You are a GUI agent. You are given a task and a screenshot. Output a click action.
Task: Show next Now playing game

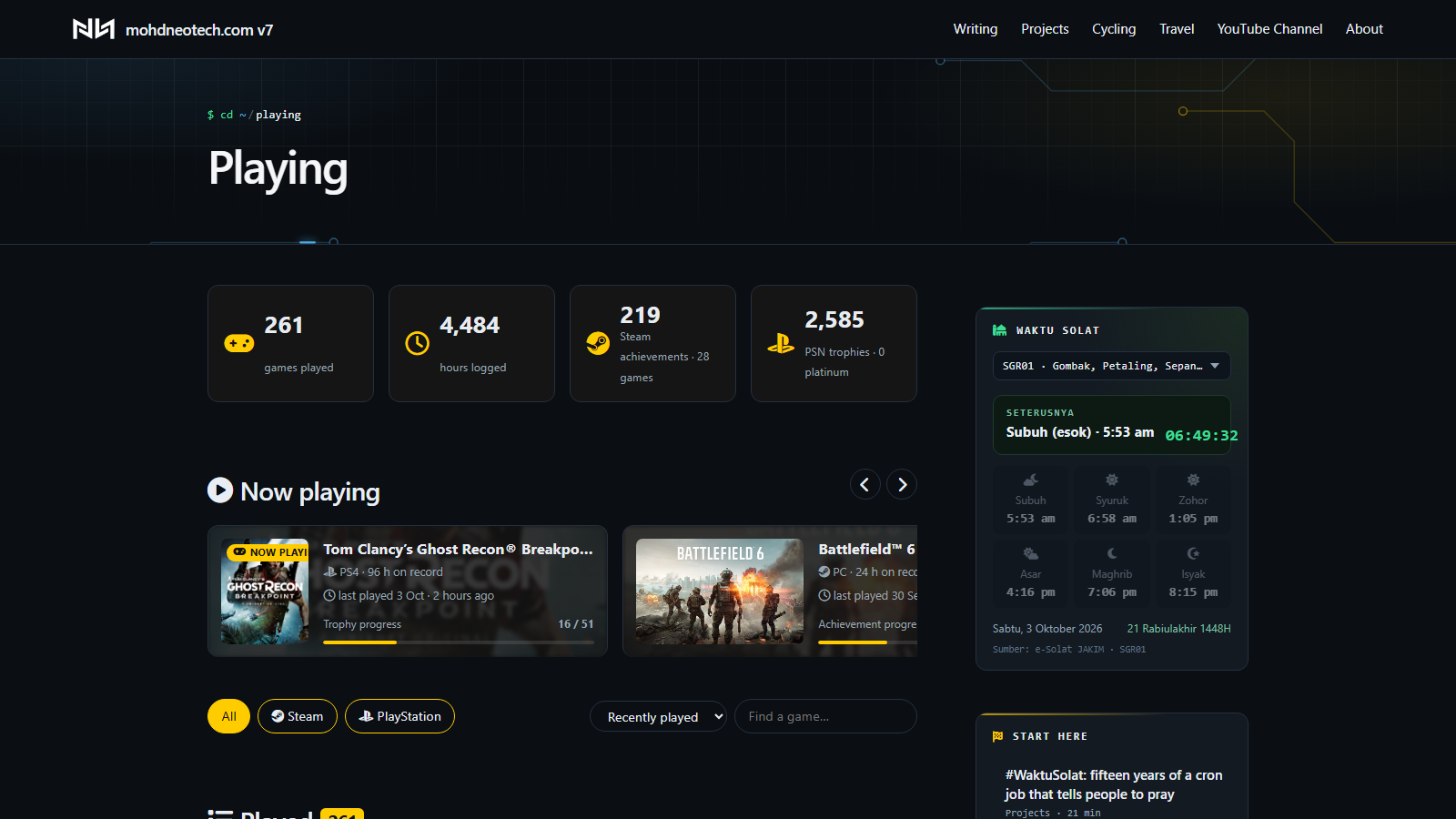[x=902, y=485]
